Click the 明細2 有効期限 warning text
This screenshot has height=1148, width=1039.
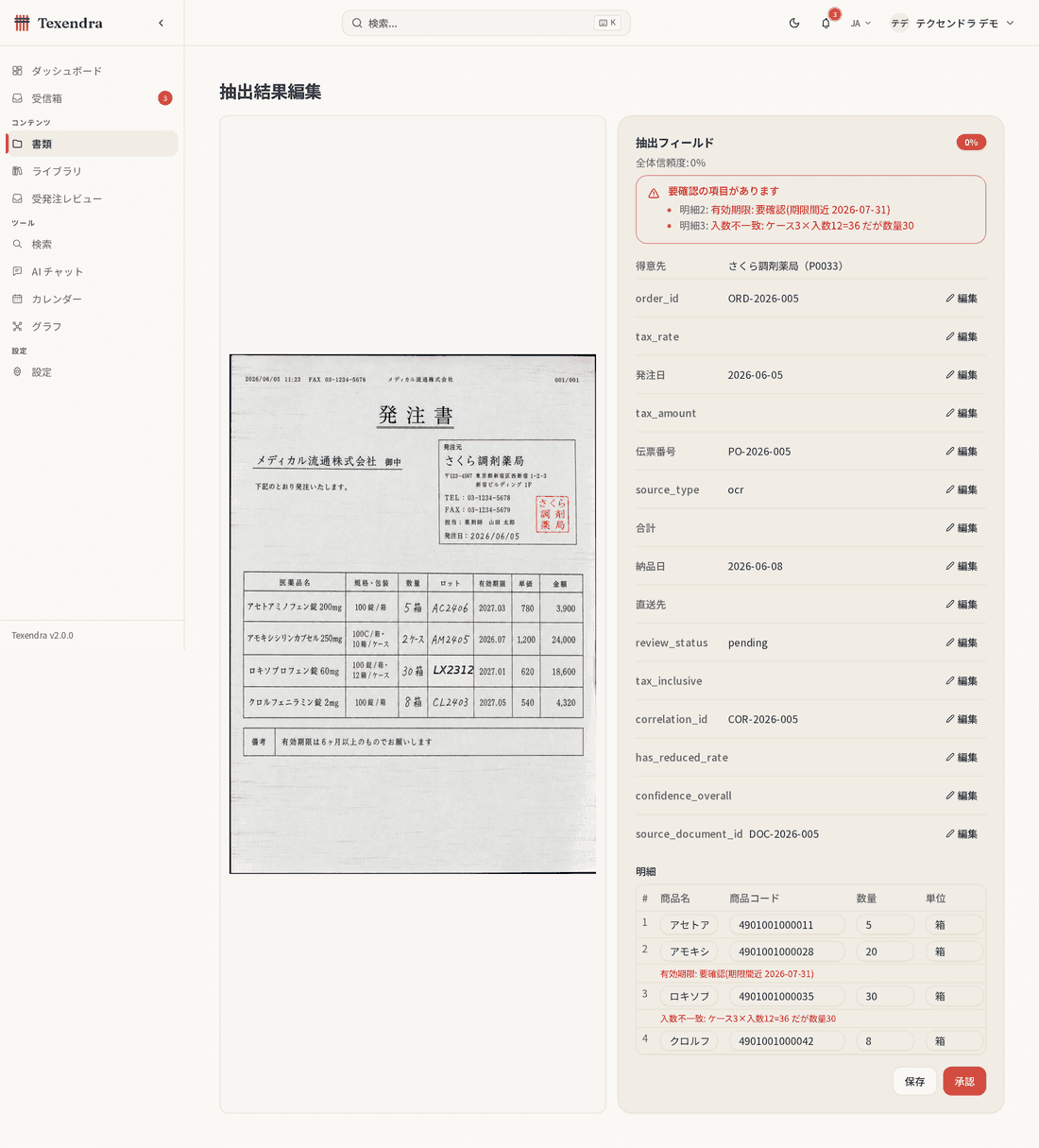[785, 210]
